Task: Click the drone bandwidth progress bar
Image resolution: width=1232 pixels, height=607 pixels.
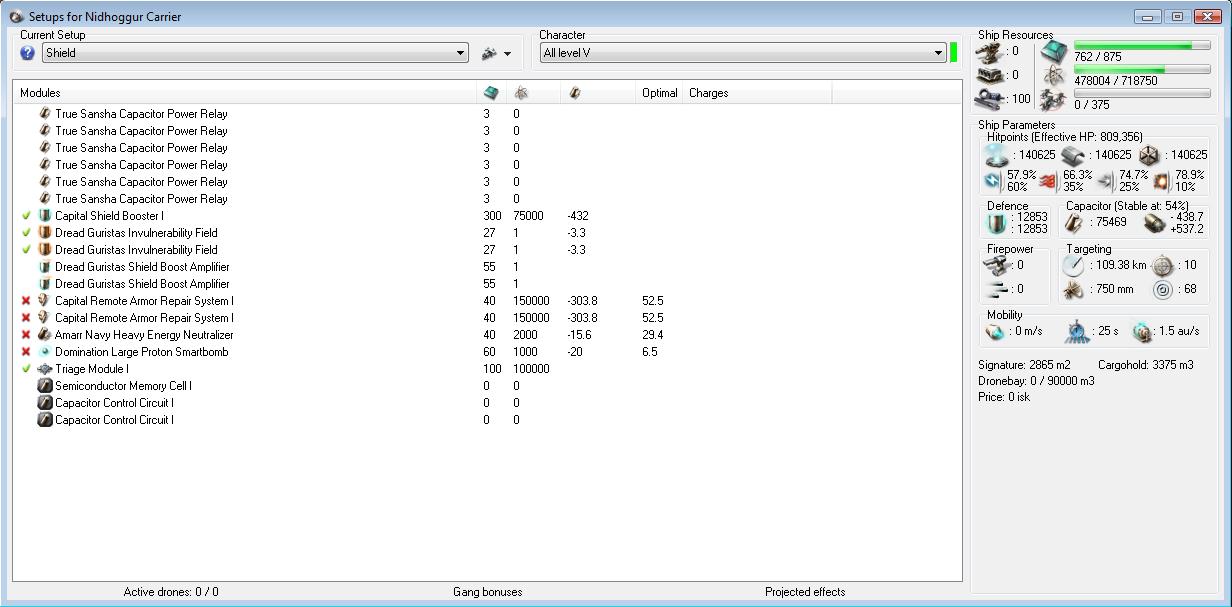Action: point(1143,94)
